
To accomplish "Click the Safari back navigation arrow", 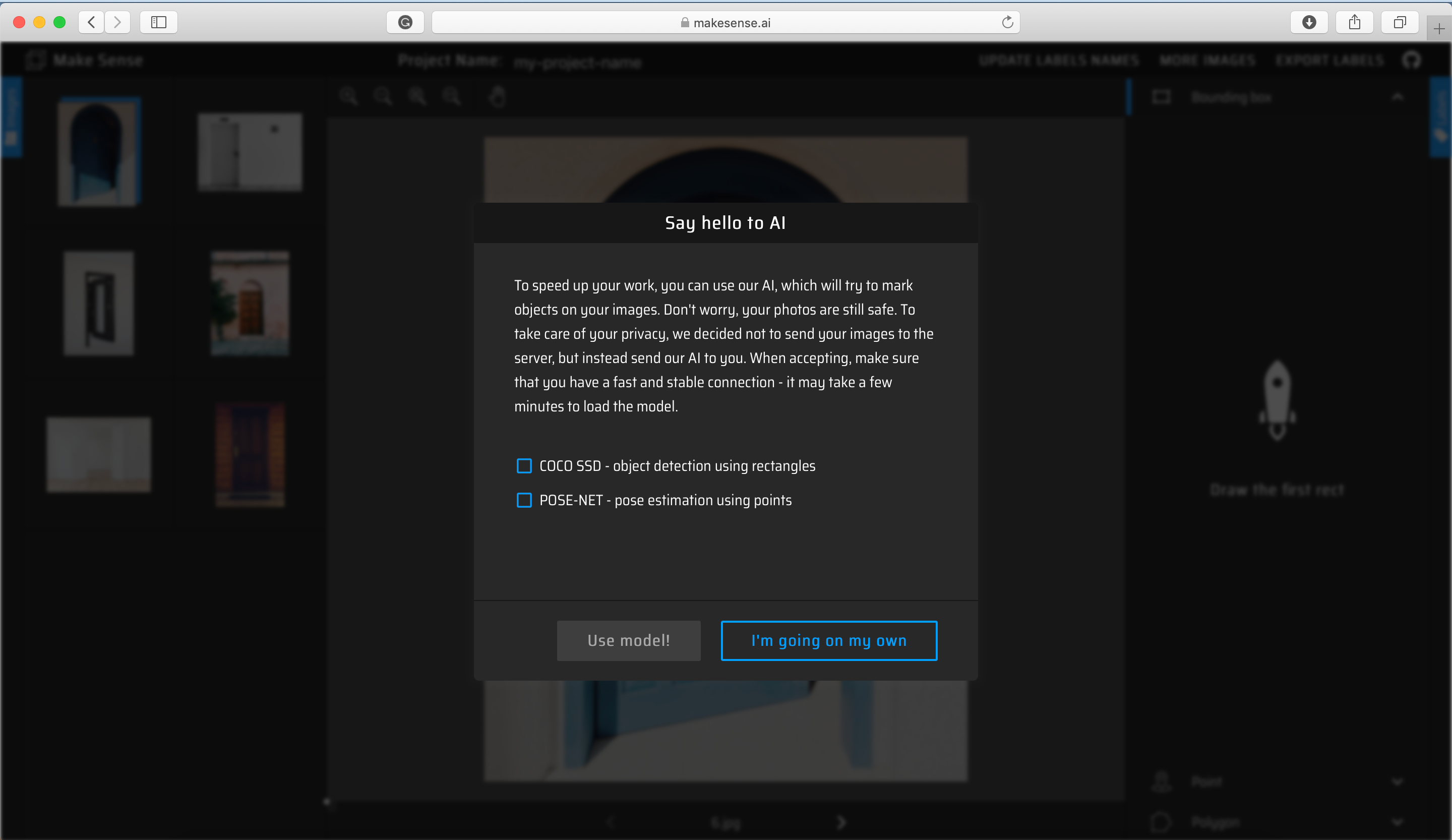I will (91, 23).
